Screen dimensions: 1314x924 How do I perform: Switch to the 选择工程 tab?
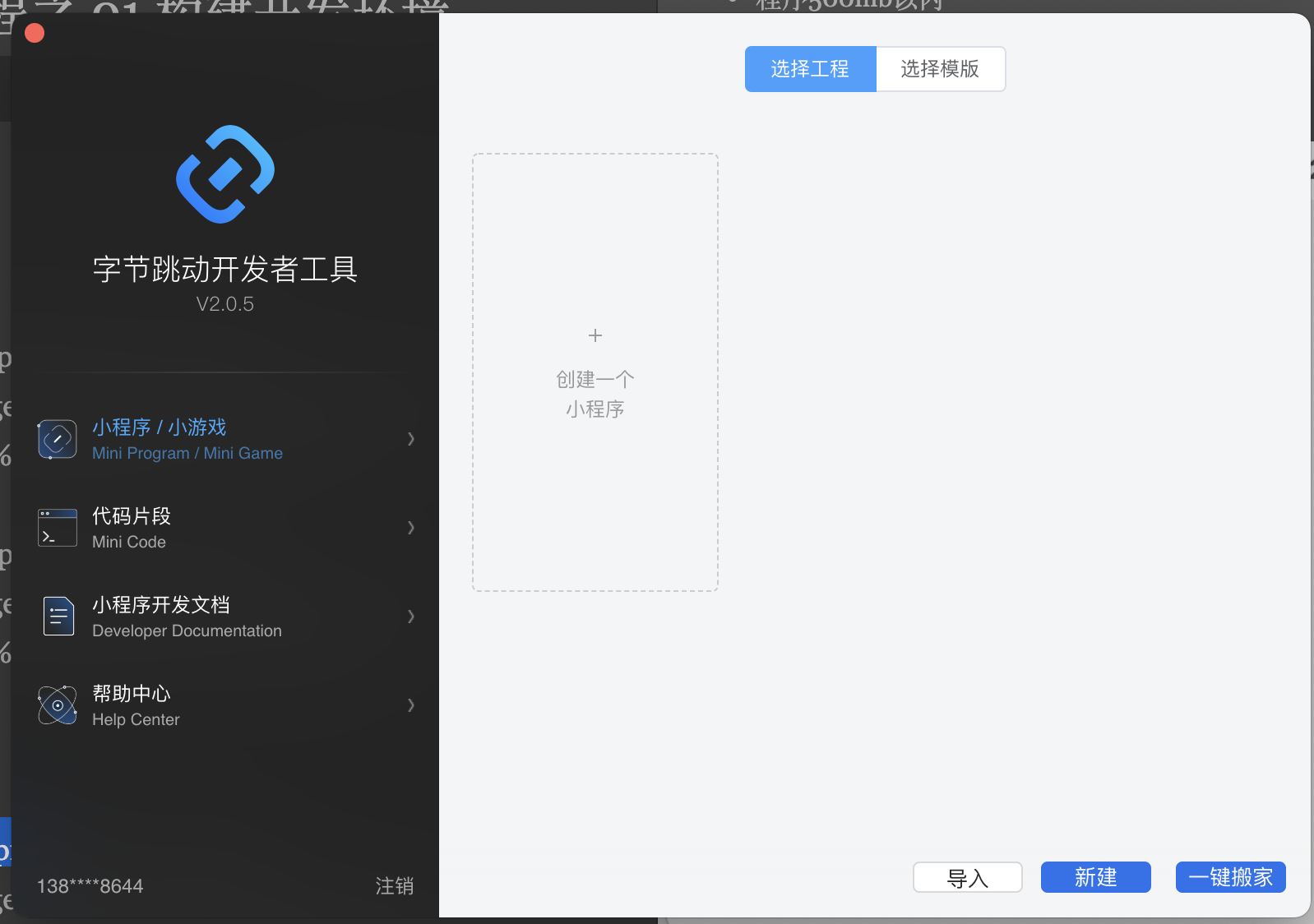click(810, 69)
